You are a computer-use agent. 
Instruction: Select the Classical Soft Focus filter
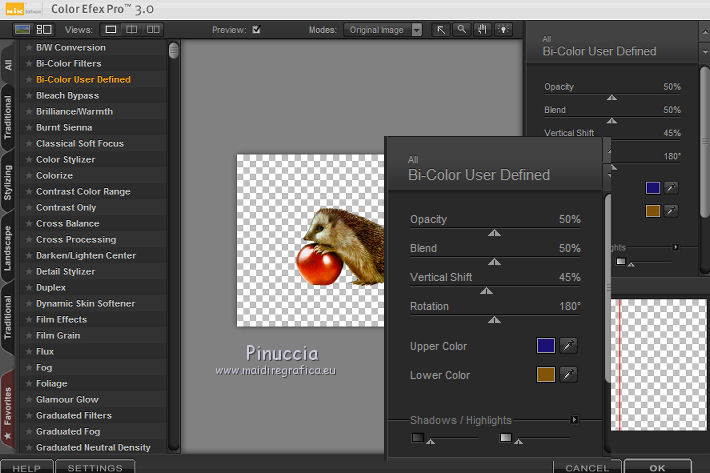click(80, 143)
